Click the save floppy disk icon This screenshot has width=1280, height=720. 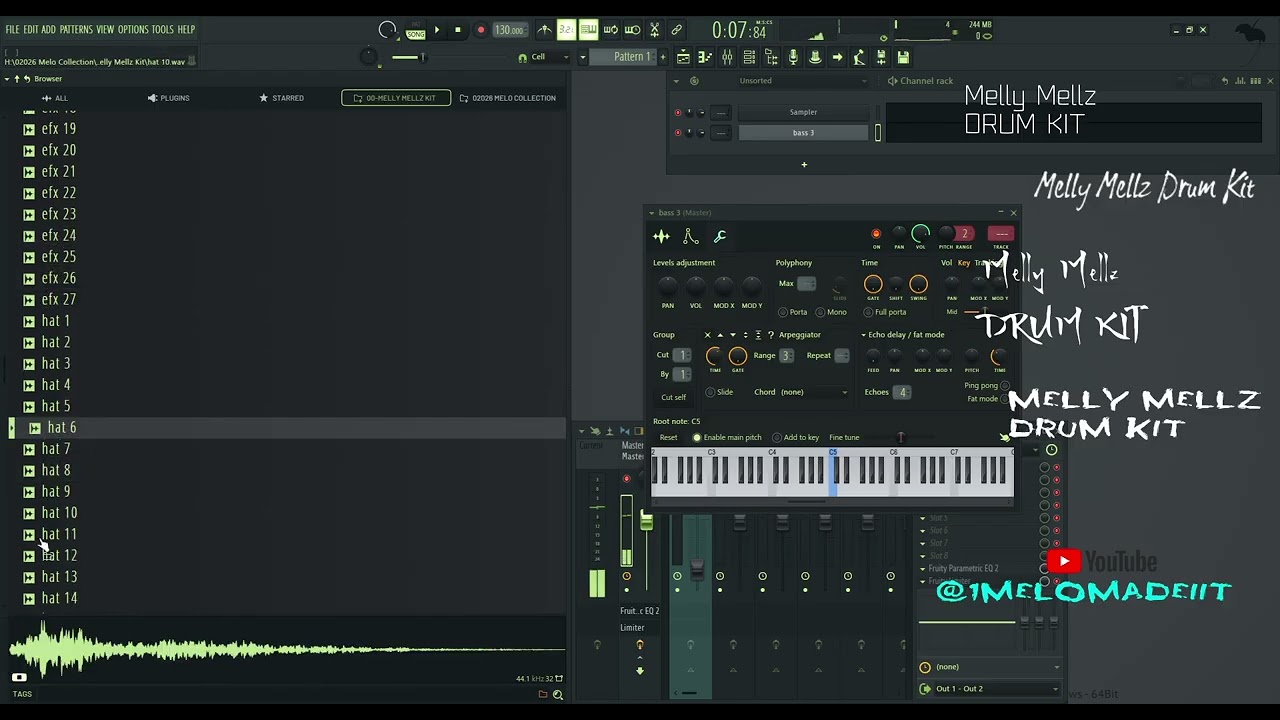coord(903,57)
